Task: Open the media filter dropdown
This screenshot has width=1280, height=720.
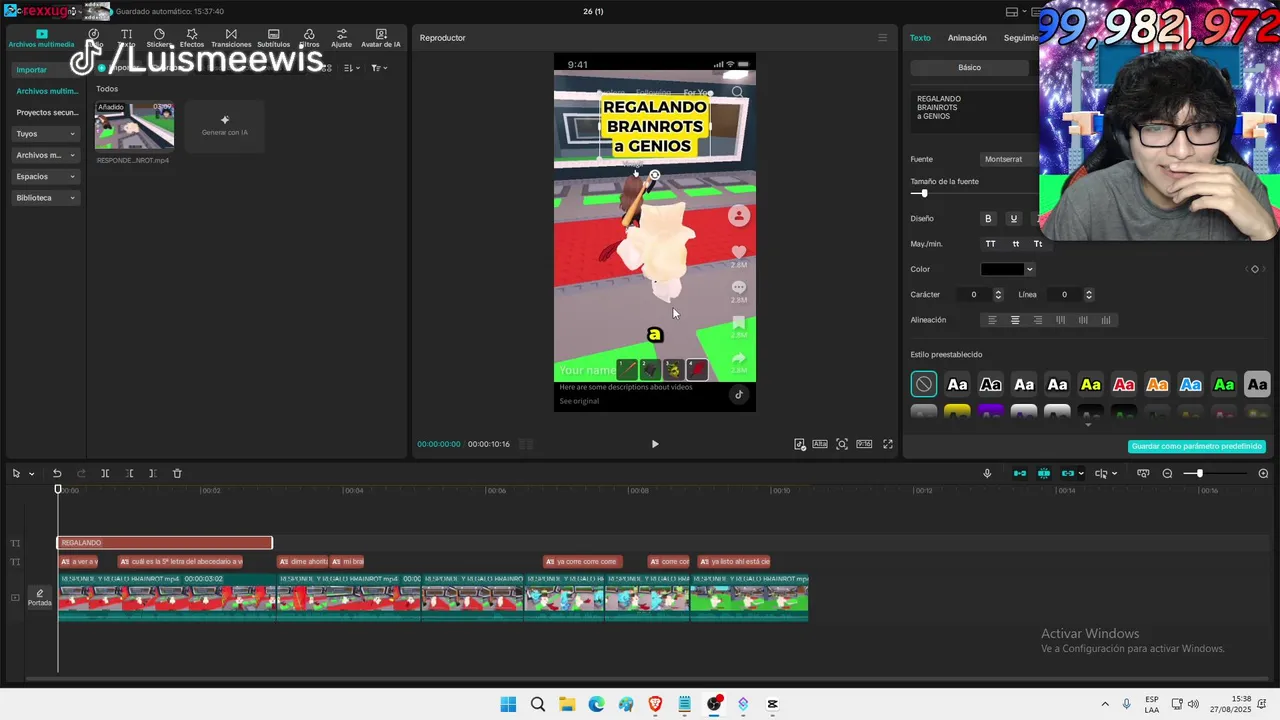Action: click(x=379, y=68)
